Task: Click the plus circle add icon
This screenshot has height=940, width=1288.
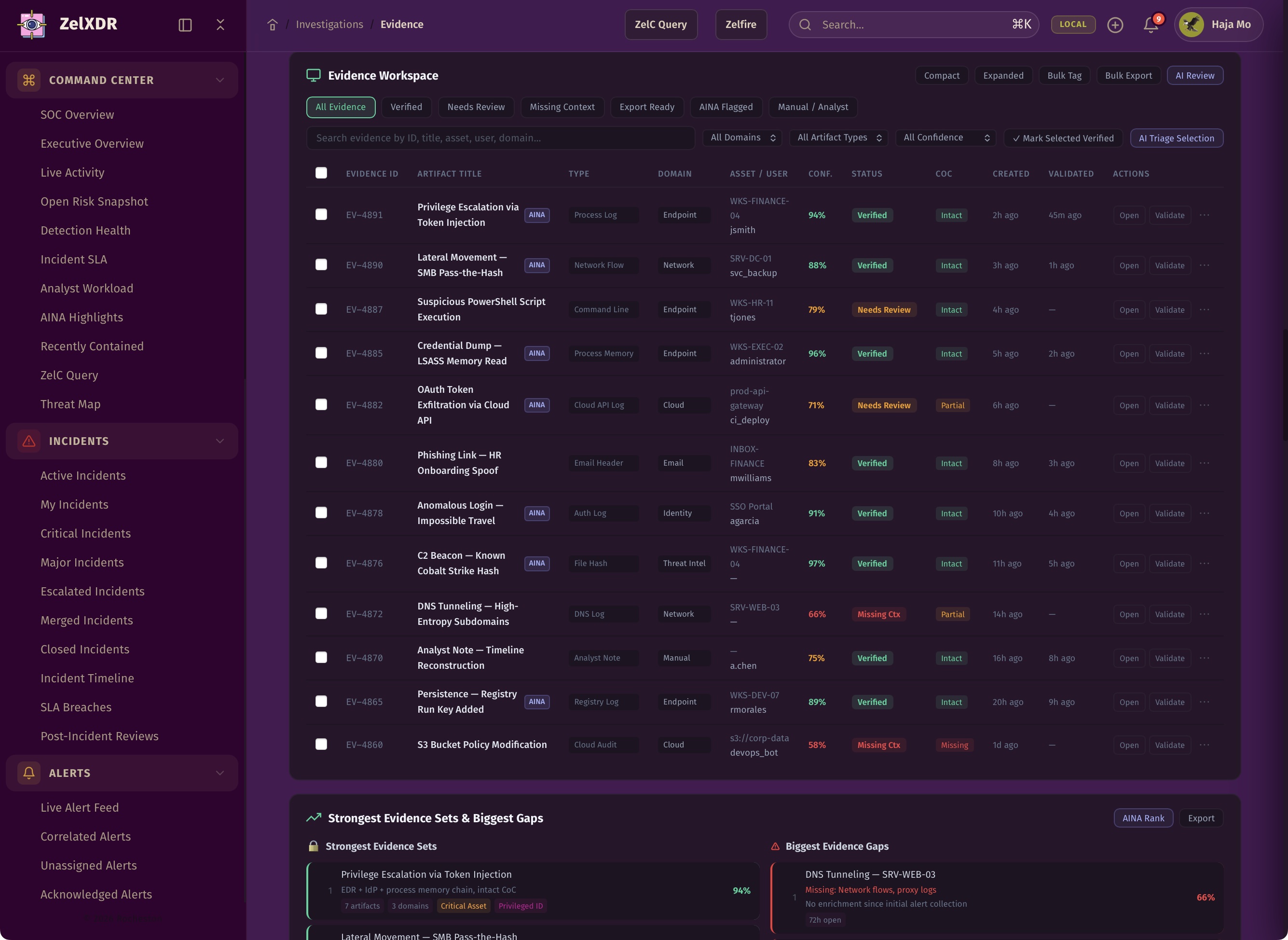Action: 1114,25
